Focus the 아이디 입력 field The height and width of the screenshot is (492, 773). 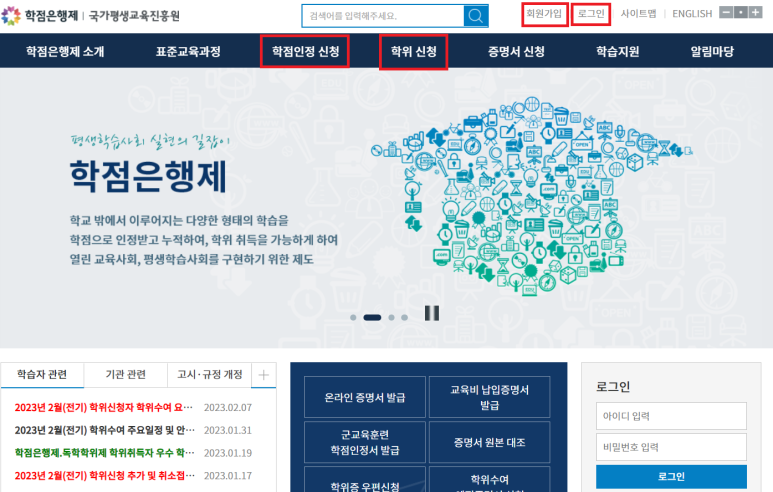click(x=671, y=416)
